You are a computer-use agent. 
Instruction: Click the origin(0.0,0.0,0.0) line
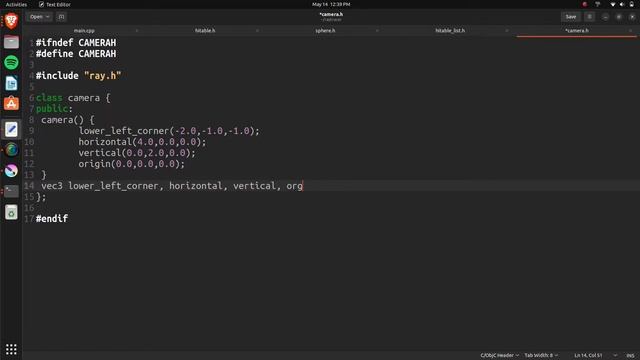click(131, 164)
